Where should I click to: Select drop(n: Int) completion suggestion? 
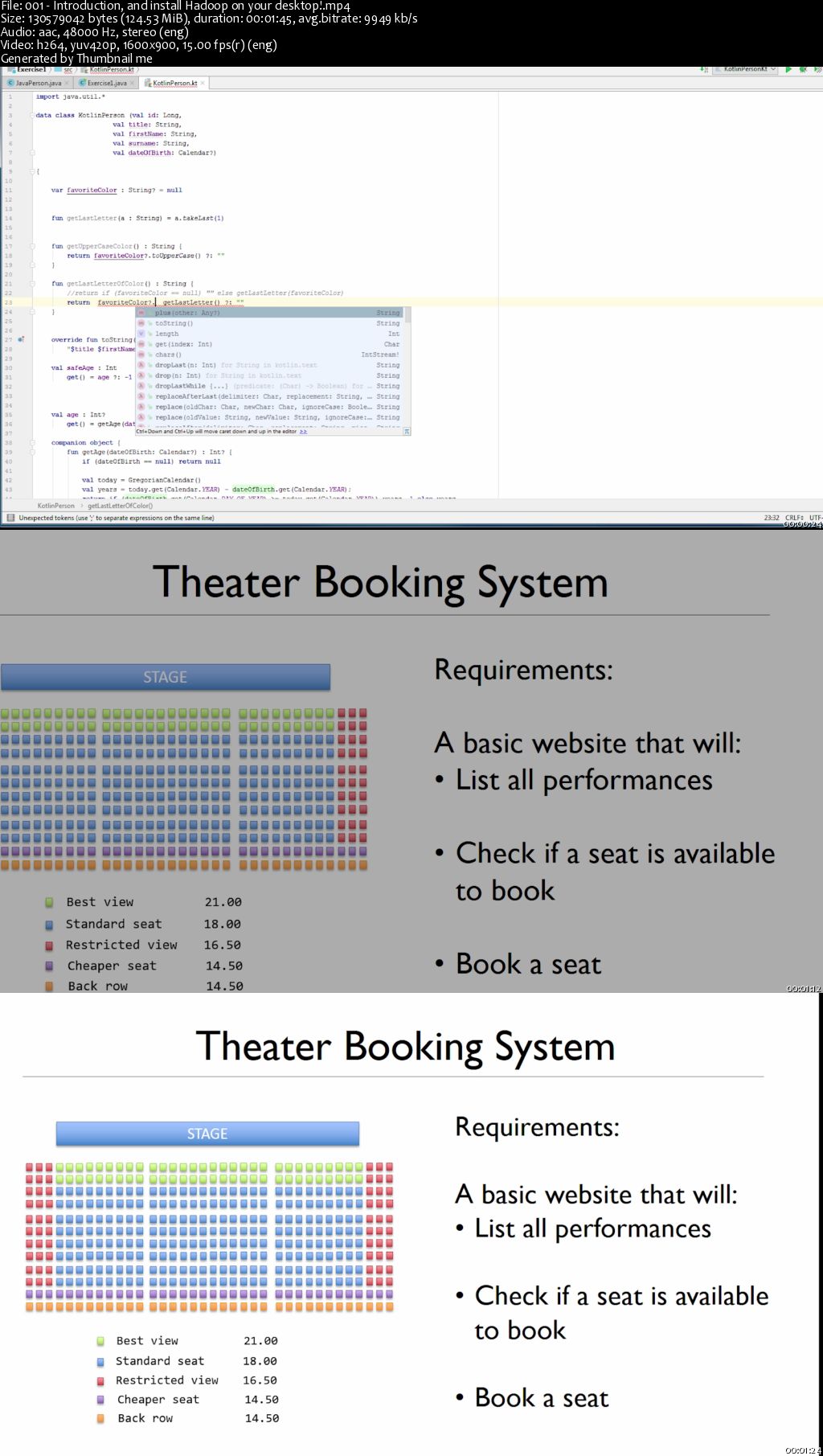click(269, 375)
